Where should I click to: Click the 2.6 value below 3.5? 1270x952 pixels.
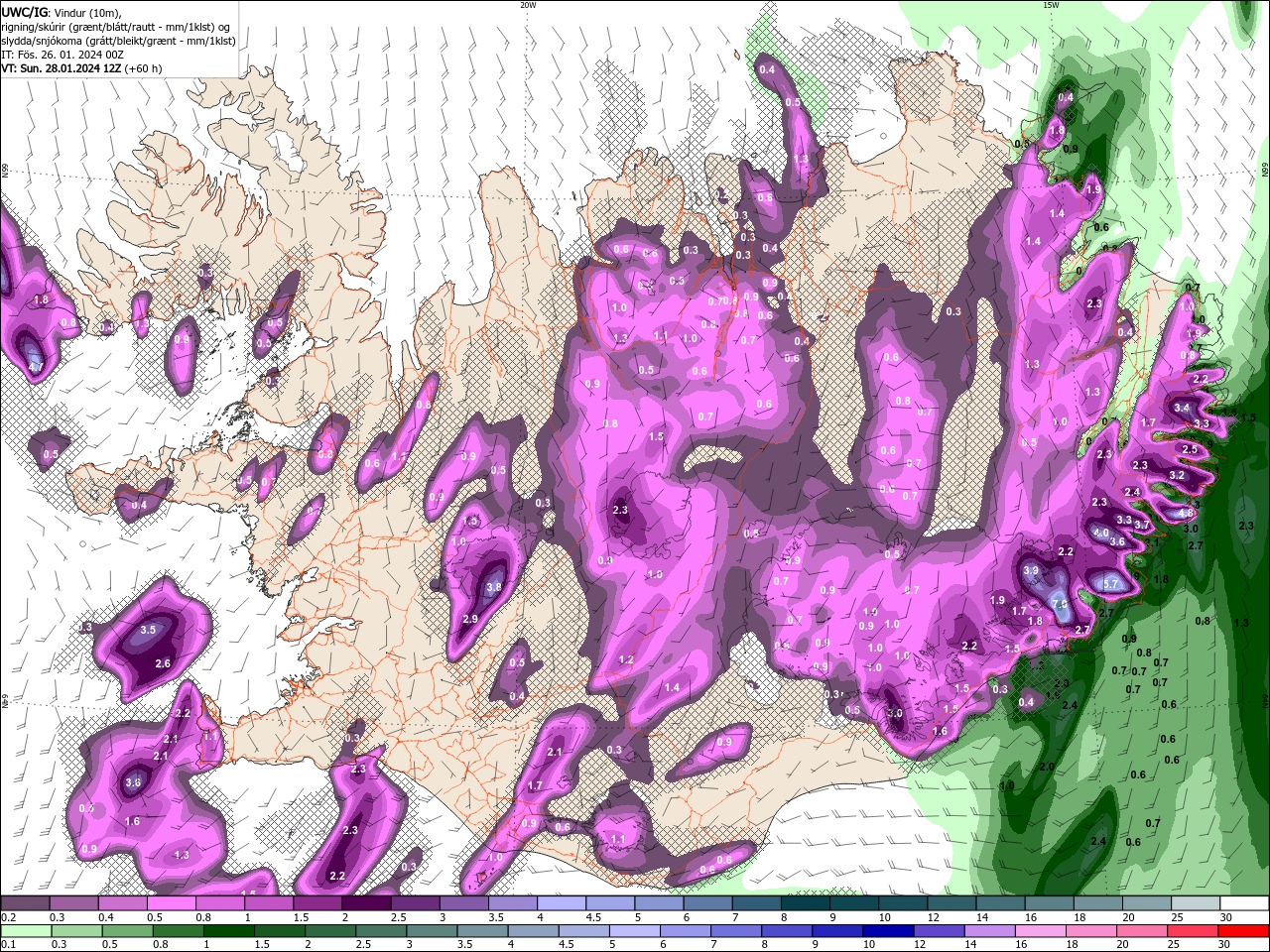(x=164, y=663)
